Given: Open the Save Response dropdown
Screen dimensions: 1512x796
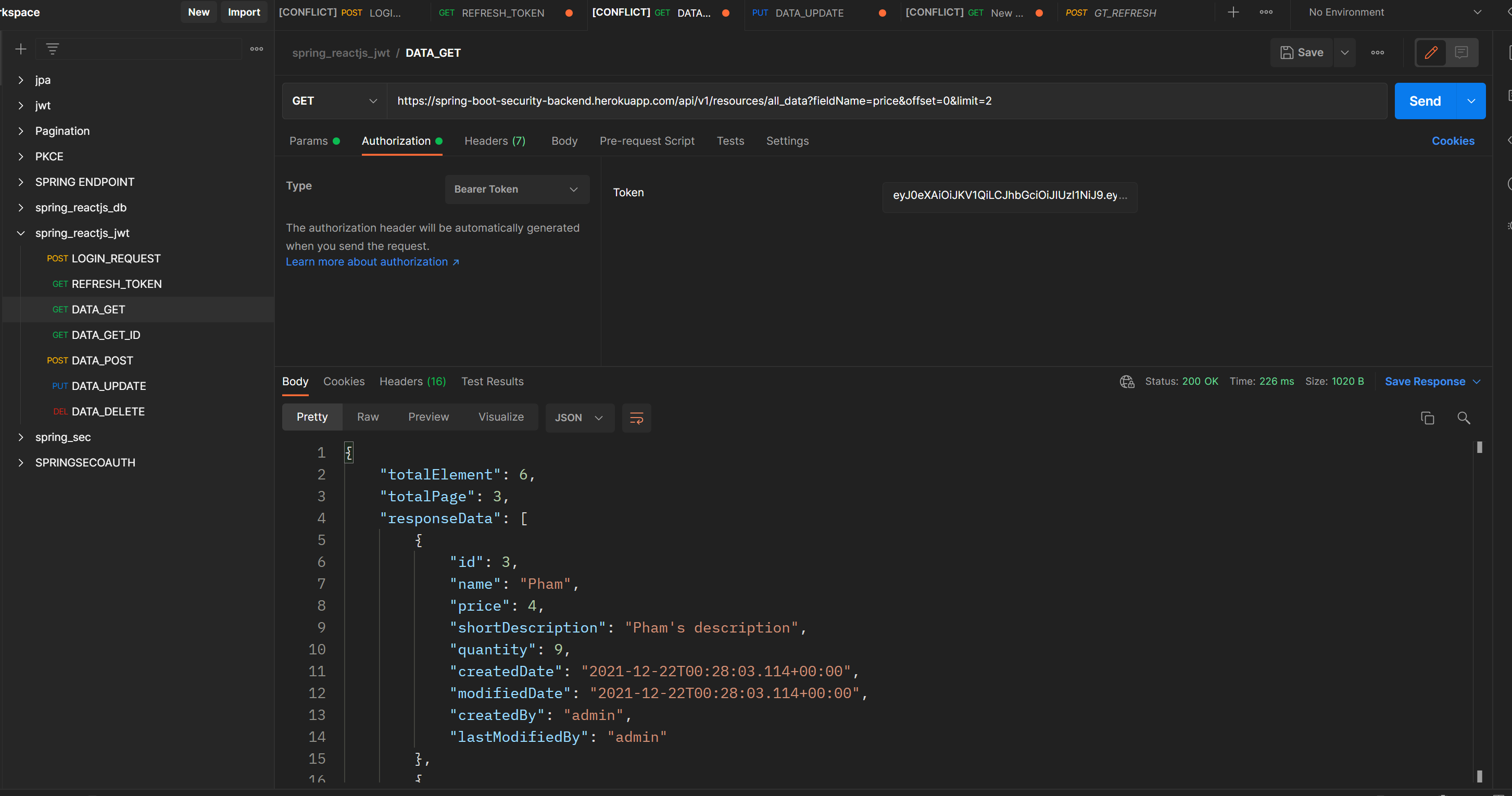Looking at the screenshot, I should [x=1432, y=382].
